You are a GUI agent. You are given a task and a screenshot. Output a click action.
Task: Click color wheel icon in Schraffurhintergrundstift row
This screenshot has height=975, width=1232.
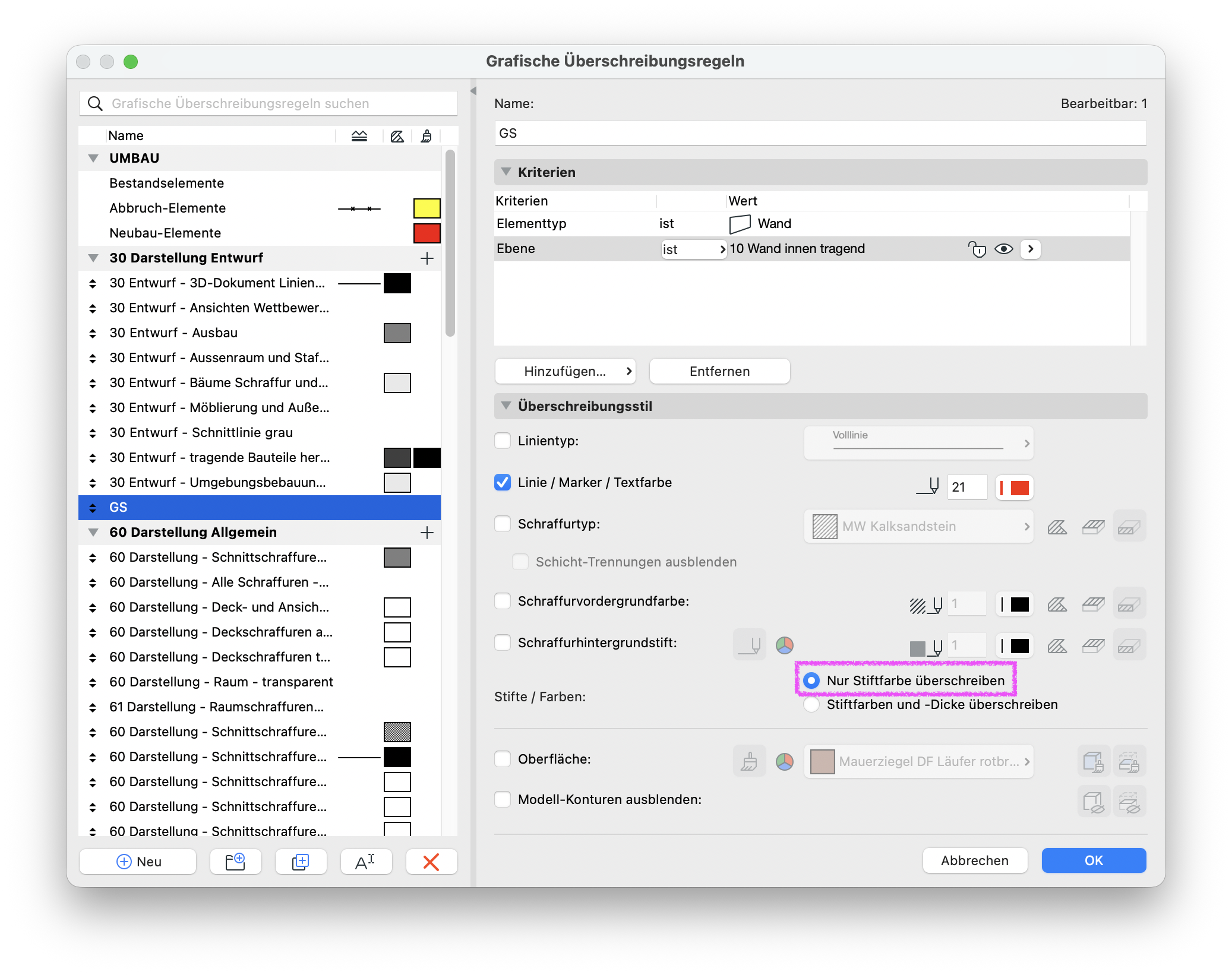(x=785, y=645)
